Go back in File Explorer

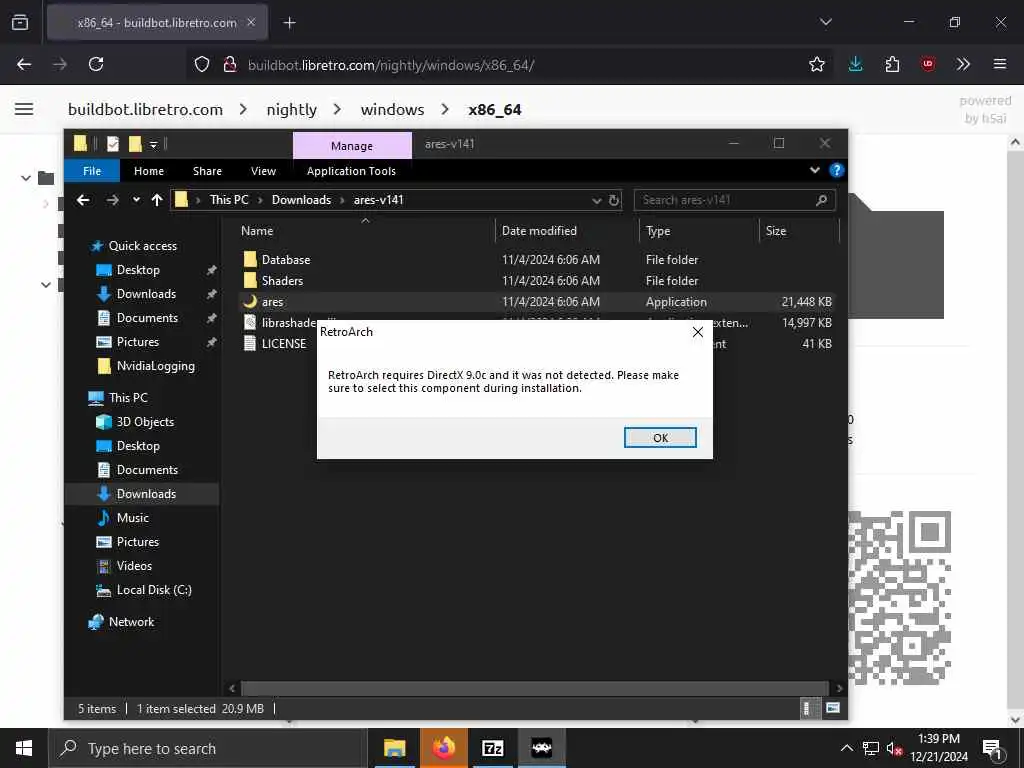pos(83,200)
